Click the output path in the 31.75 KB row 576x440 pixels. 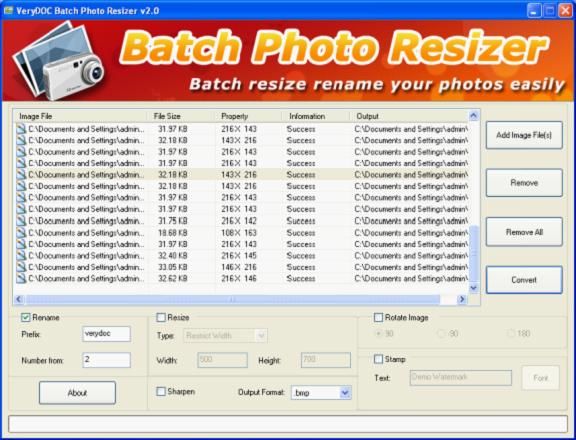coord(411,221)
